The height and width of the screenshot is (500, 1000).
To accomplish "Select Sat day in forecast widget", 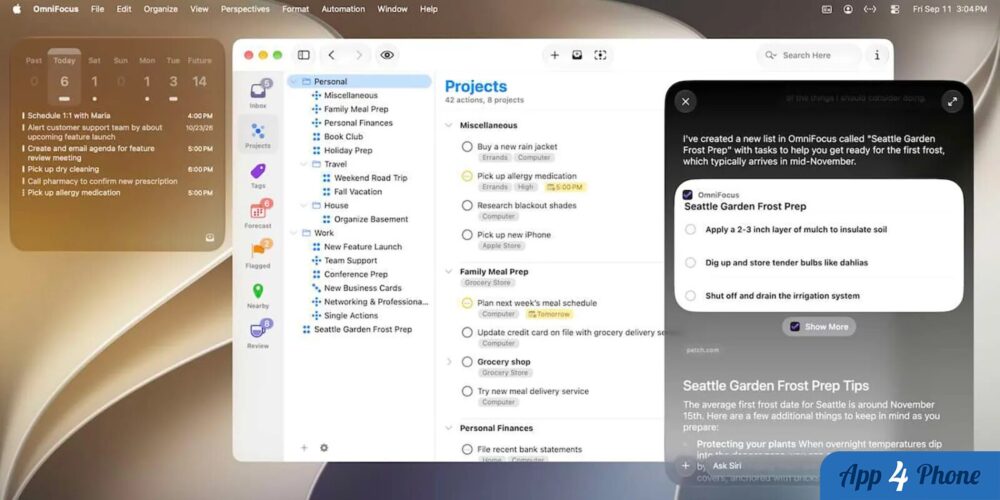I will [94, 77].
